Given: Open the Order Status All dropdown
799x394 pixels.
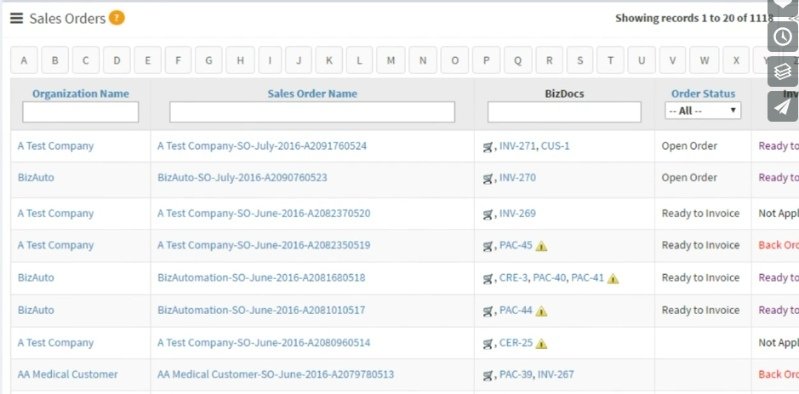Looking at the screenshot, I should (703, 111).
